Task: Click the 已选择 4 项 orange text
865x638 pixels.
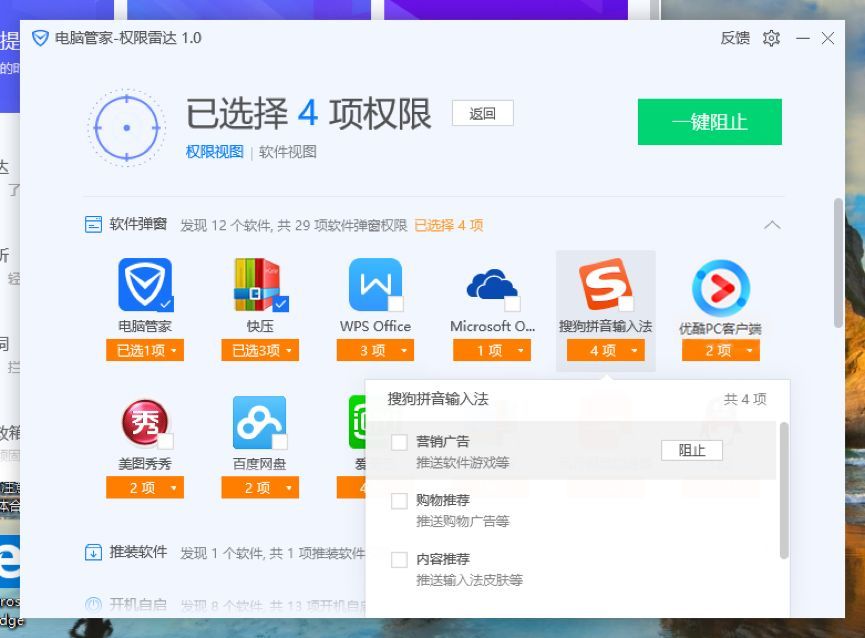Action: coord(449,225)
